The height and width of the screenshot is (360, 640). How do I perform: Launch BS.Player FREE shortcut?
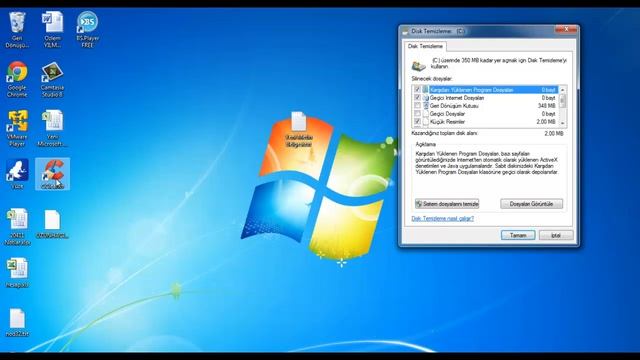[87, 29]
